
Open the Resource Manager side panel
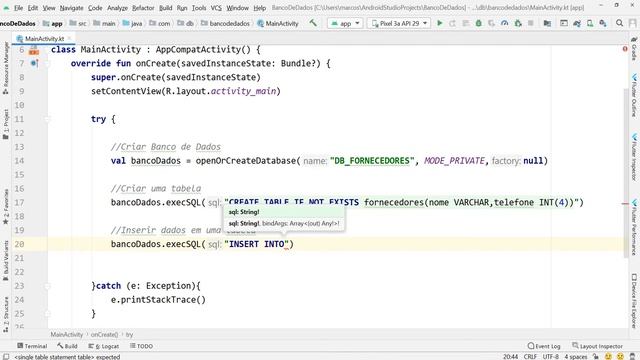click(x=6, y=67)
